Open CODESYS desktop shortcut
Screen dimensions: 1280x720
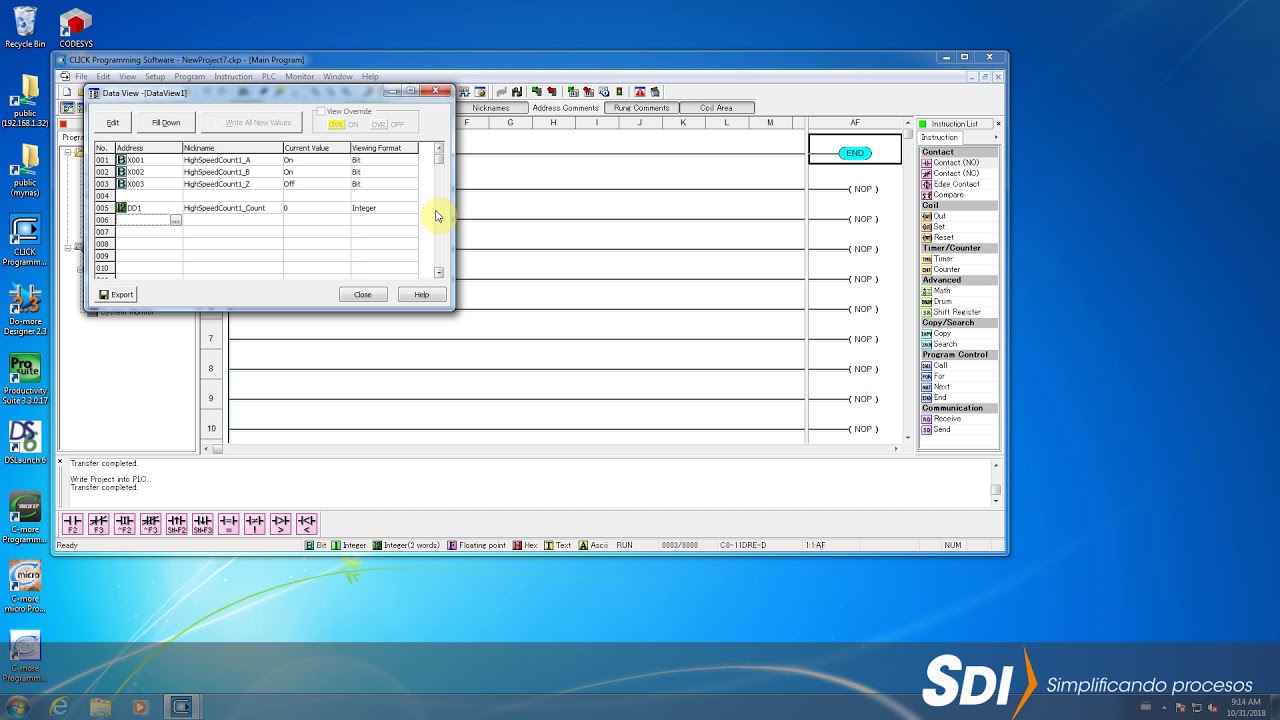(76, 28)
